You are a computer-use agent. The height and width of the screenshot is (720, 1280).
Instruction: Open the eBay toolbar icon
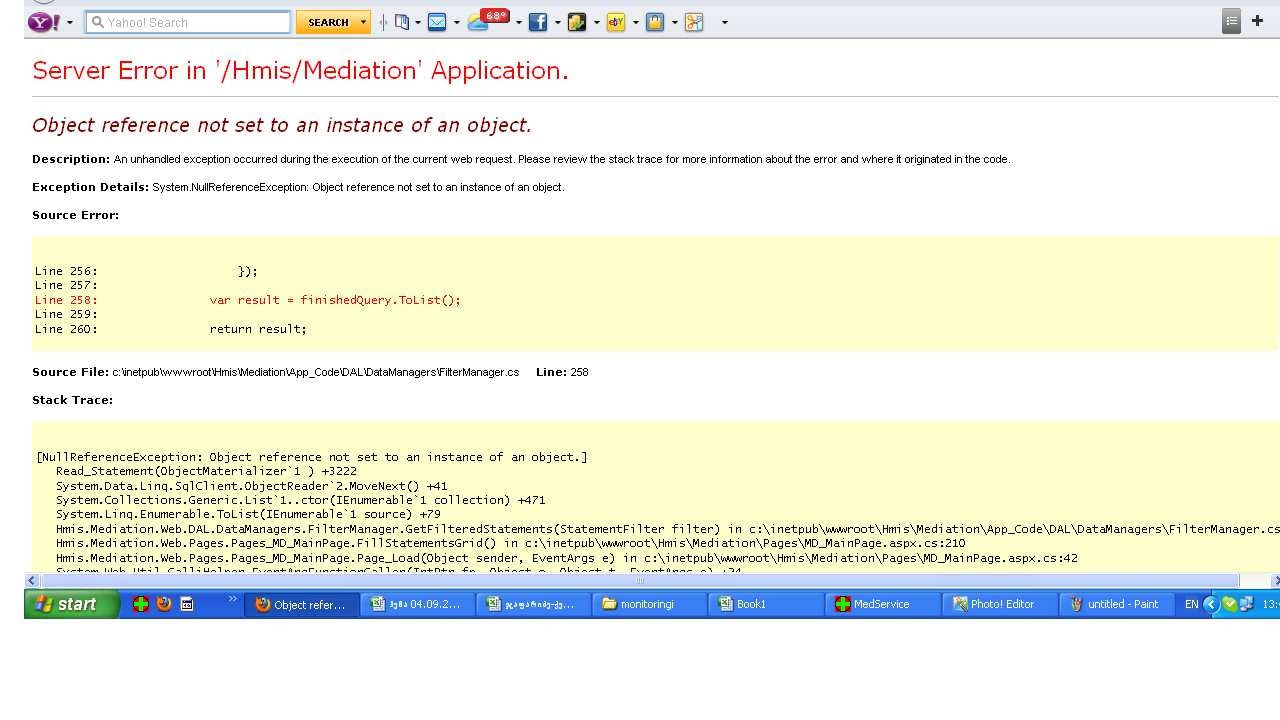pos(616,22)
